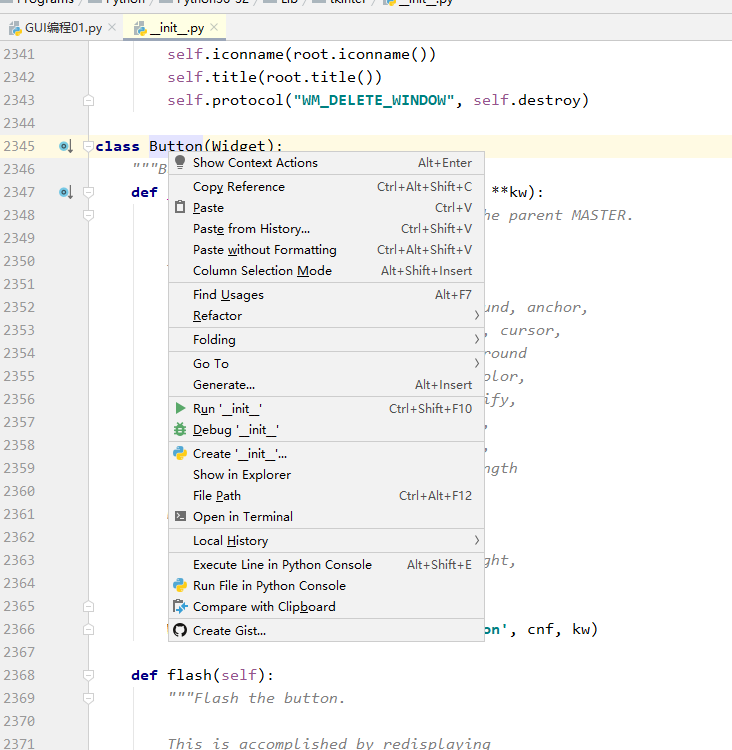Click the green Debug bug icon
The image size is (732, 750).
(180, 429)
